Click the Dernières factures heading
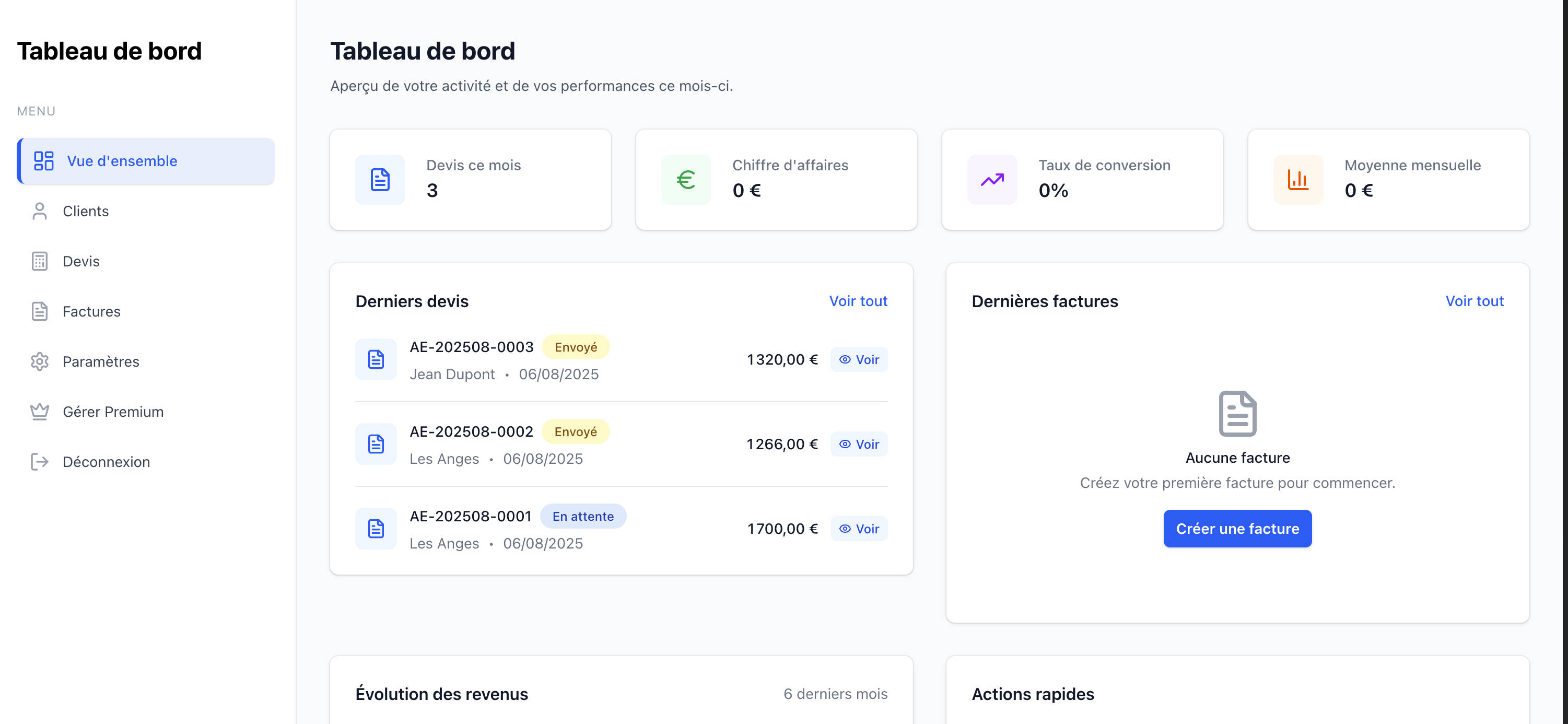 (1045, 301)
